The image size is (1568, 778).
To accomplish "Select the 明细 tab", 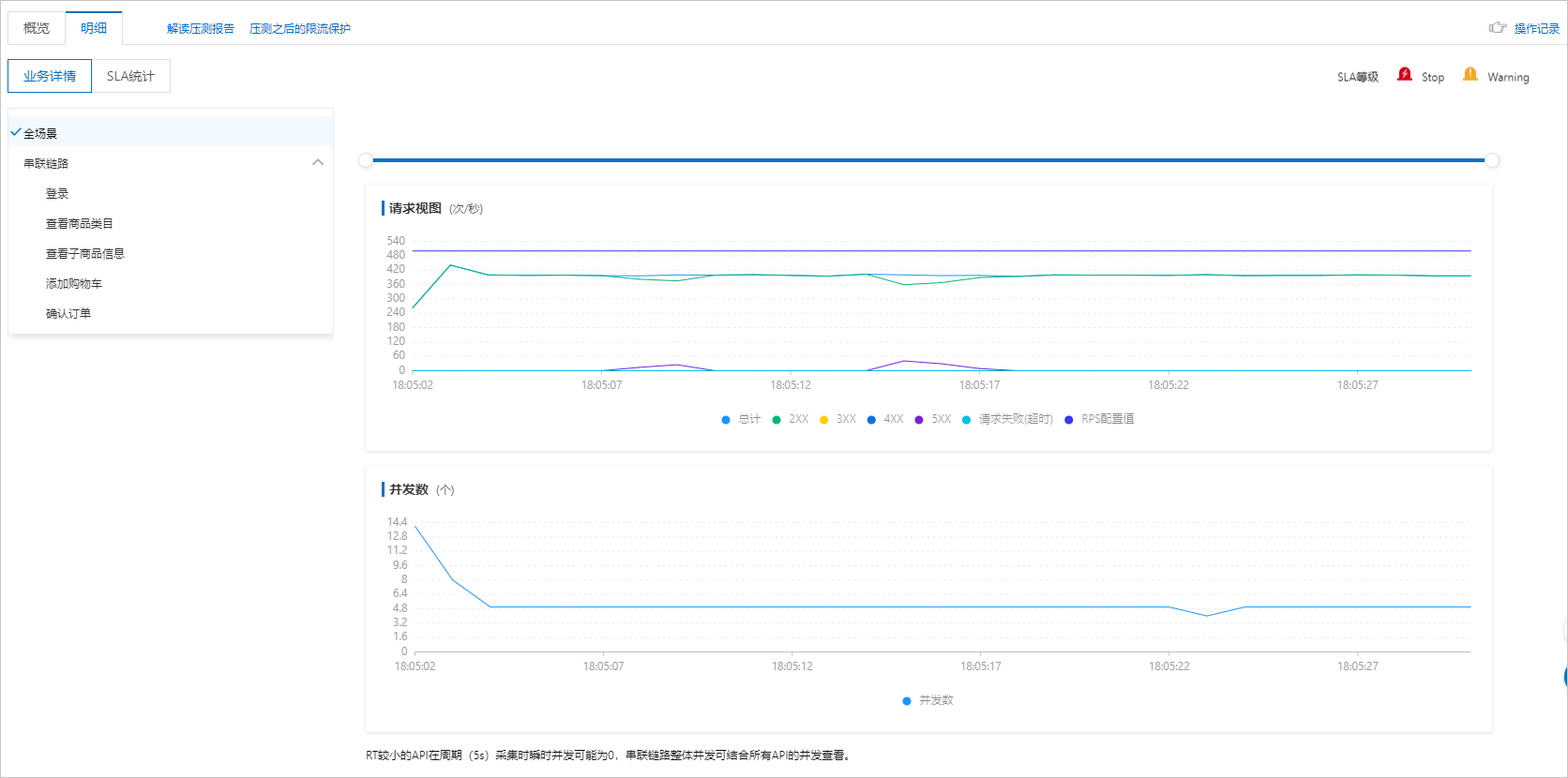I will (x=94, y=28).
